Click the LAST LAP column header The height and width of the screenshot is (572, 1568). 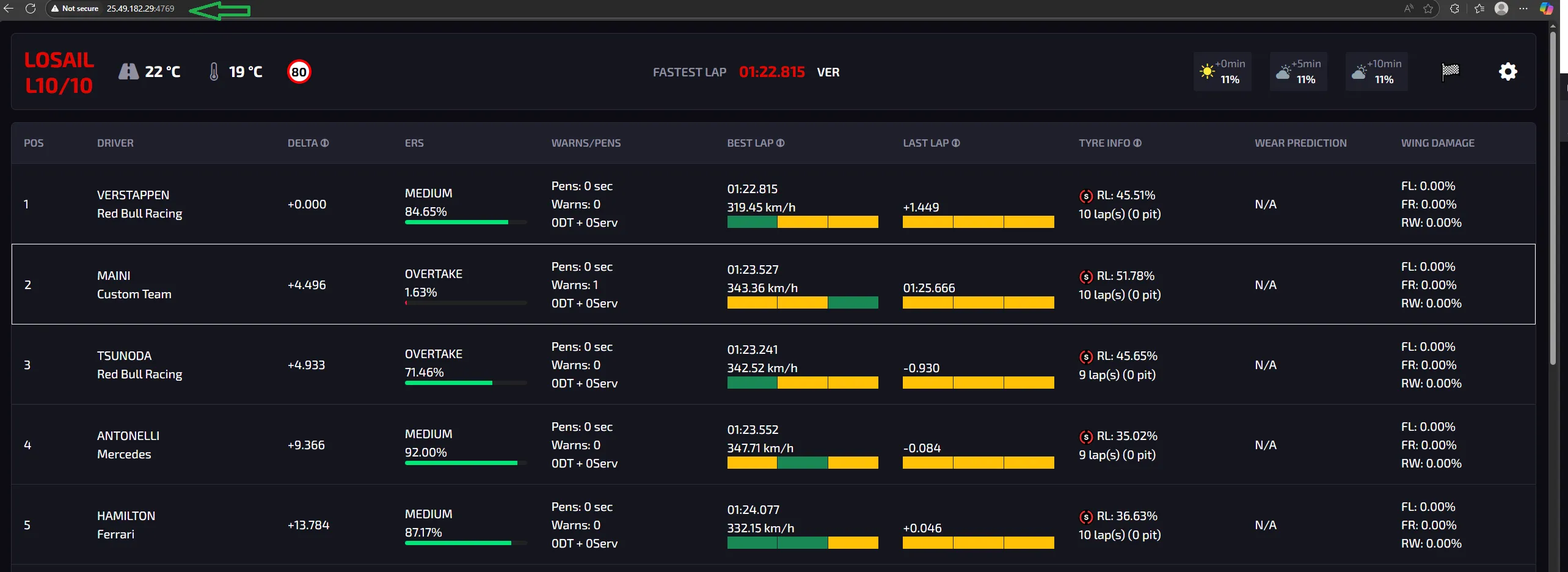tap(926, 143)
